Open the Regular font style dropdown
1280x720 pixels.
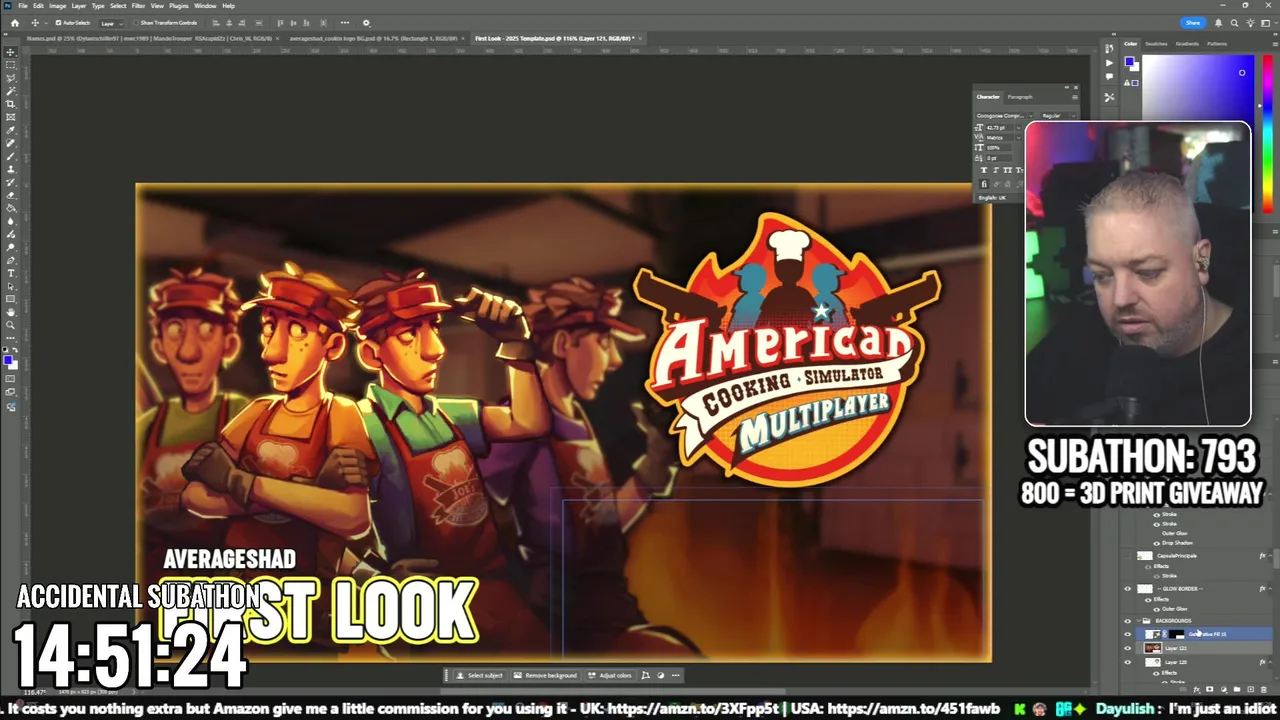pyautogui.click(x=1073, y=116)
